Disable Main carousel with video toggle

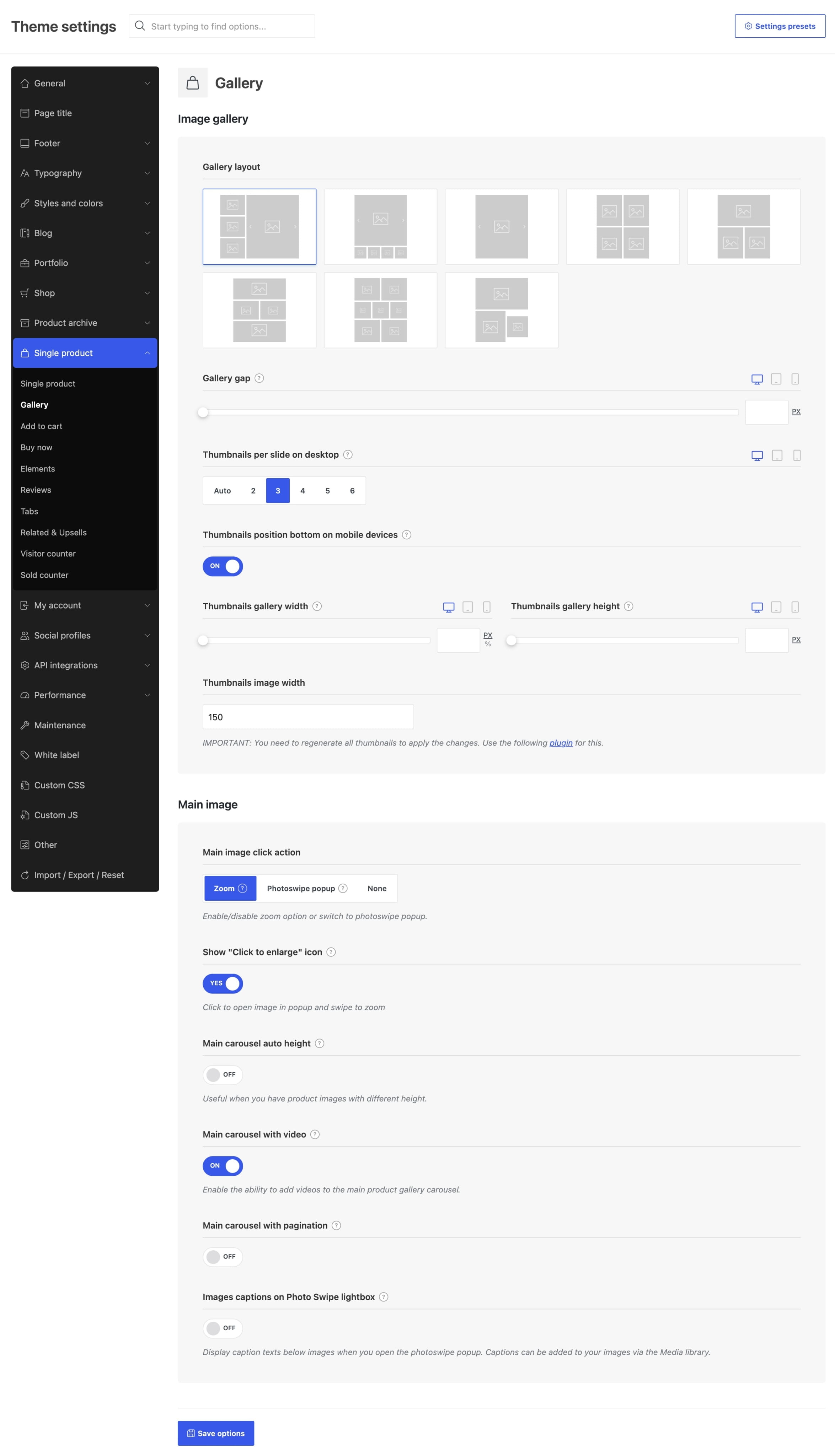[223, 1166]
